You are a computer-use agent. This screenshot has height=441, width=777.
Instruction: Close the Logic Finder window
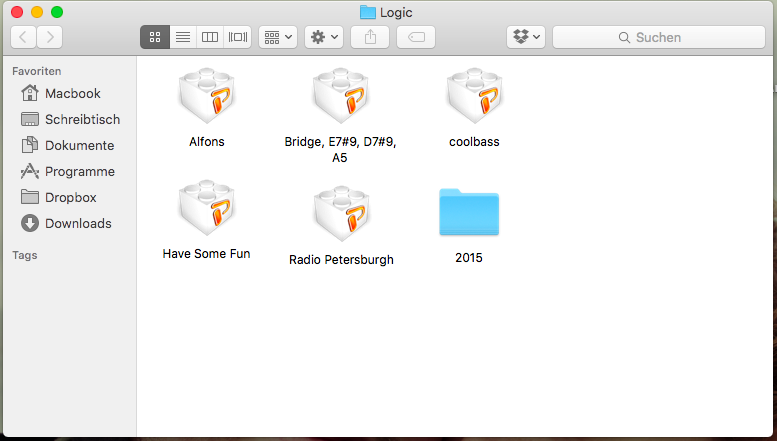(17, 12)
